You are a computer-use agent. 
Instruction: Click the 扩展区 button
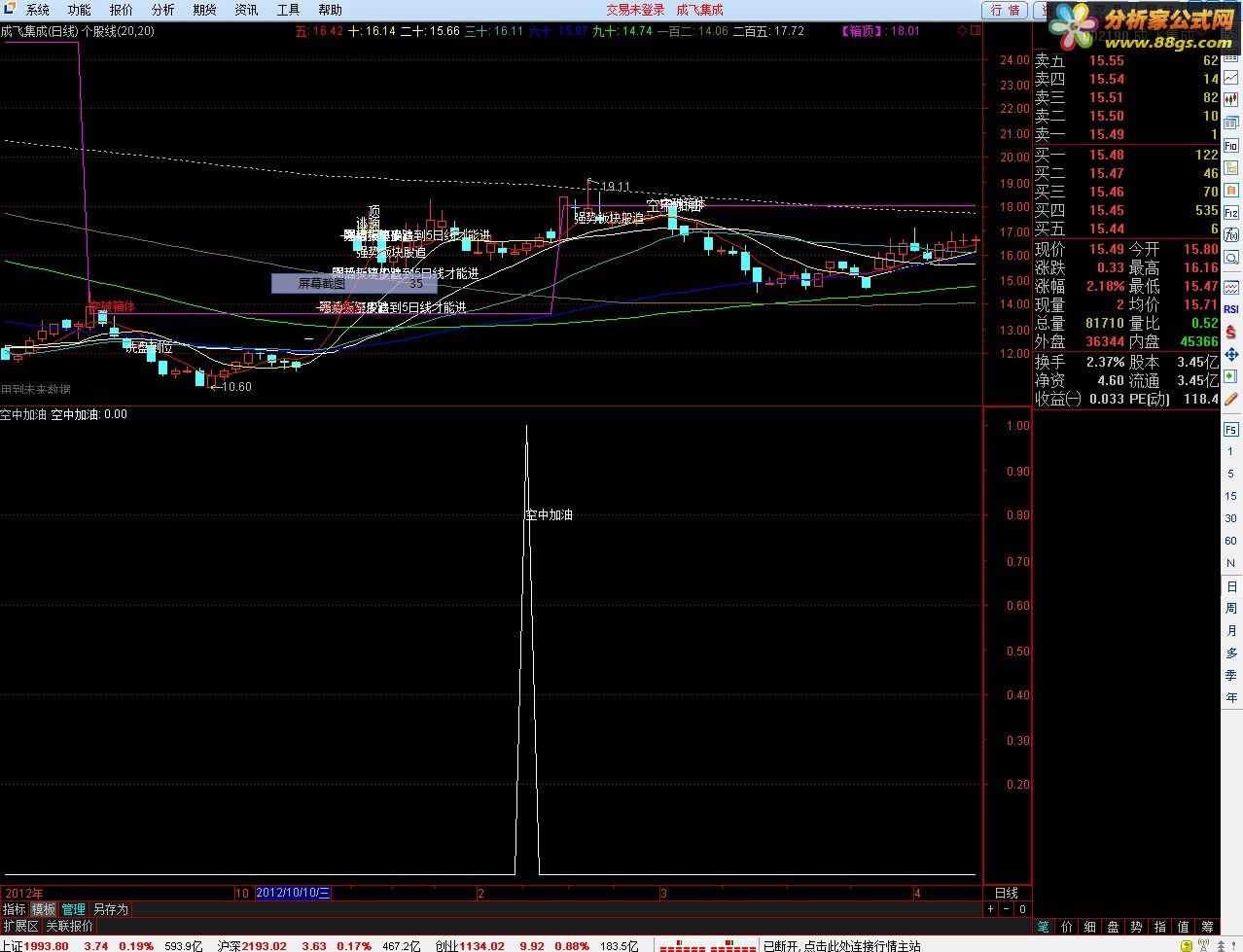20,927
